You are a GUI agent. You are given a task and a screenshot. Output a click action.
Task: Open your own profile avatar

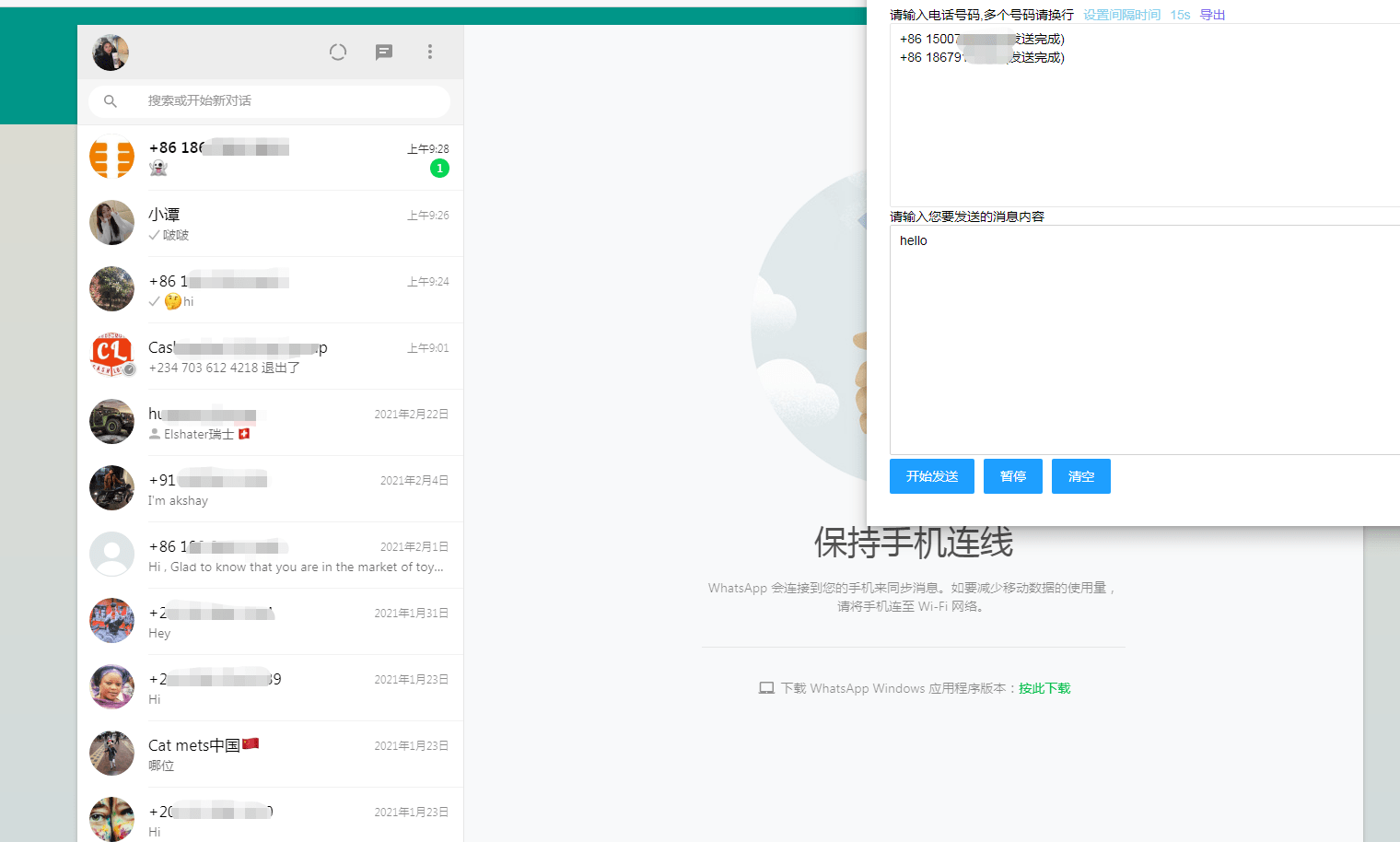110,53
